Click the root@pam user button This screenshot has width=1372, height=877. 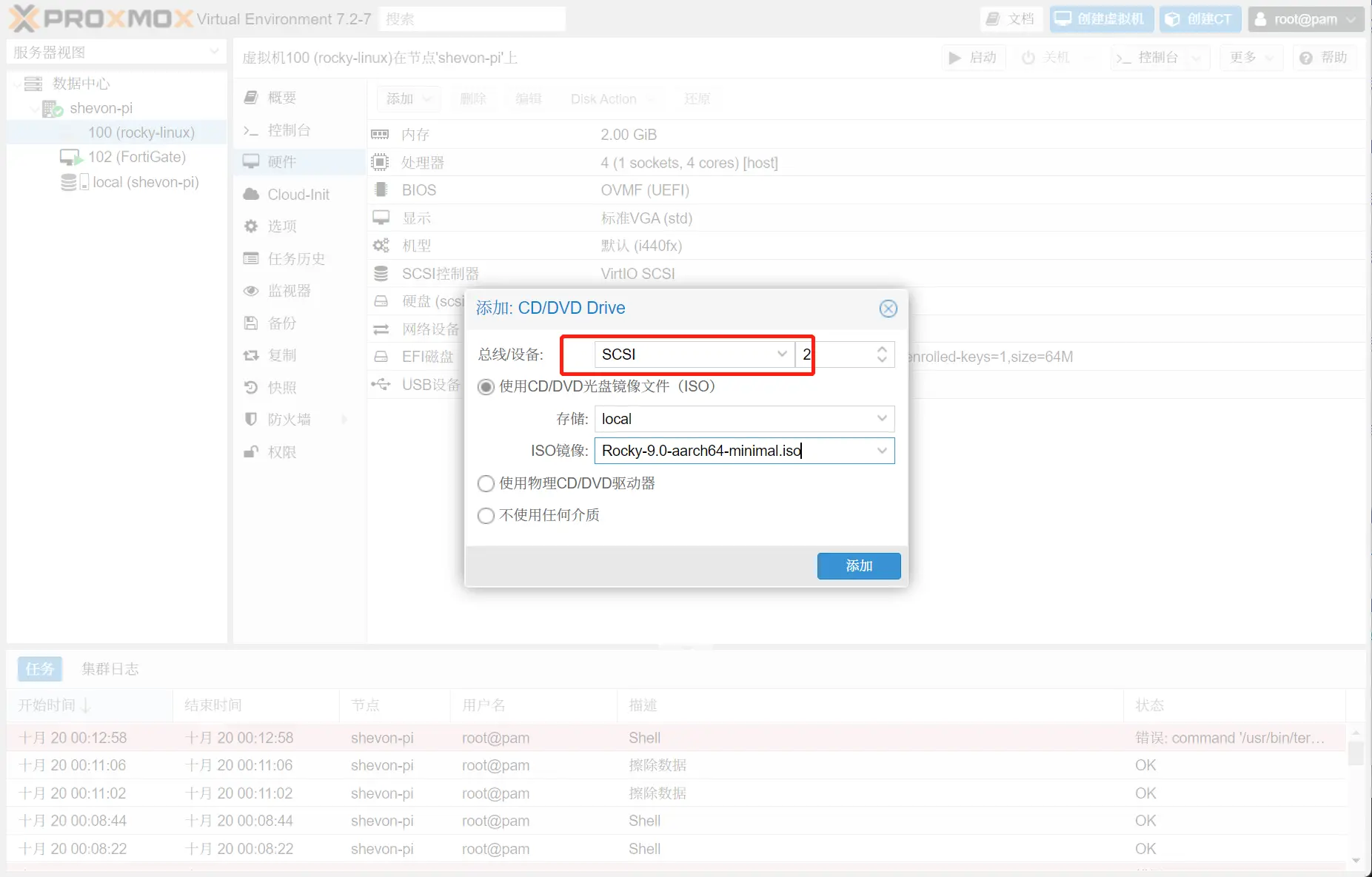click(x=1305, y=19)
